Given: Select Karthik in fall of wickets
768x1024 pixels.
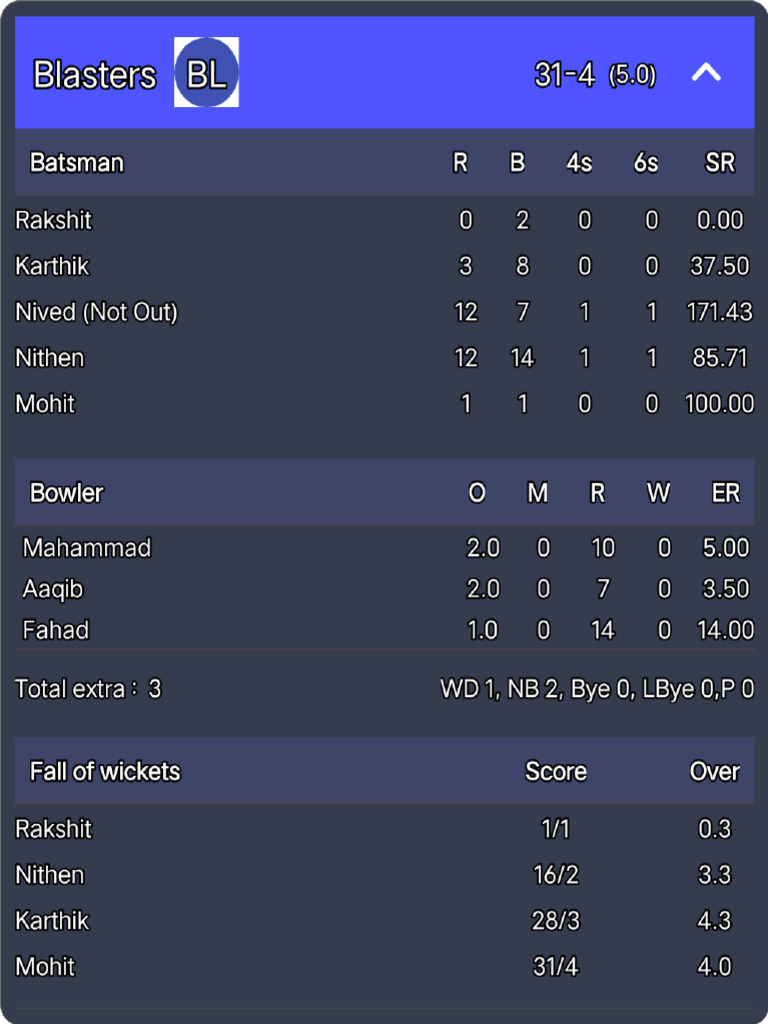Looking at the screenshot, I should 52,921.
